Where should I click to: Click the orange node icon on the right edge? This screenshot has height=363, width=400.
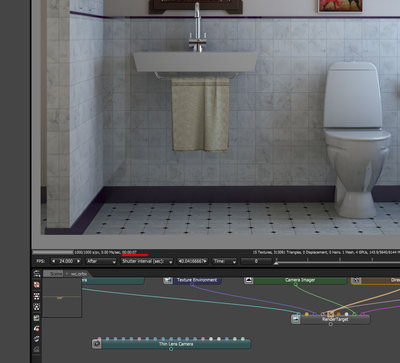click(356, 280)
